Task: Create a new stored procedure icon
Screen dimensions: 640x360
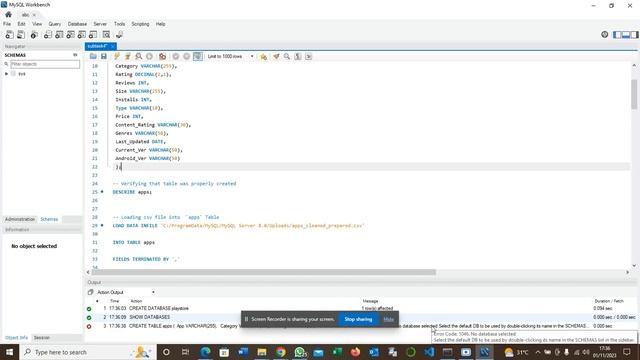Action: click(x=82, y=35)
